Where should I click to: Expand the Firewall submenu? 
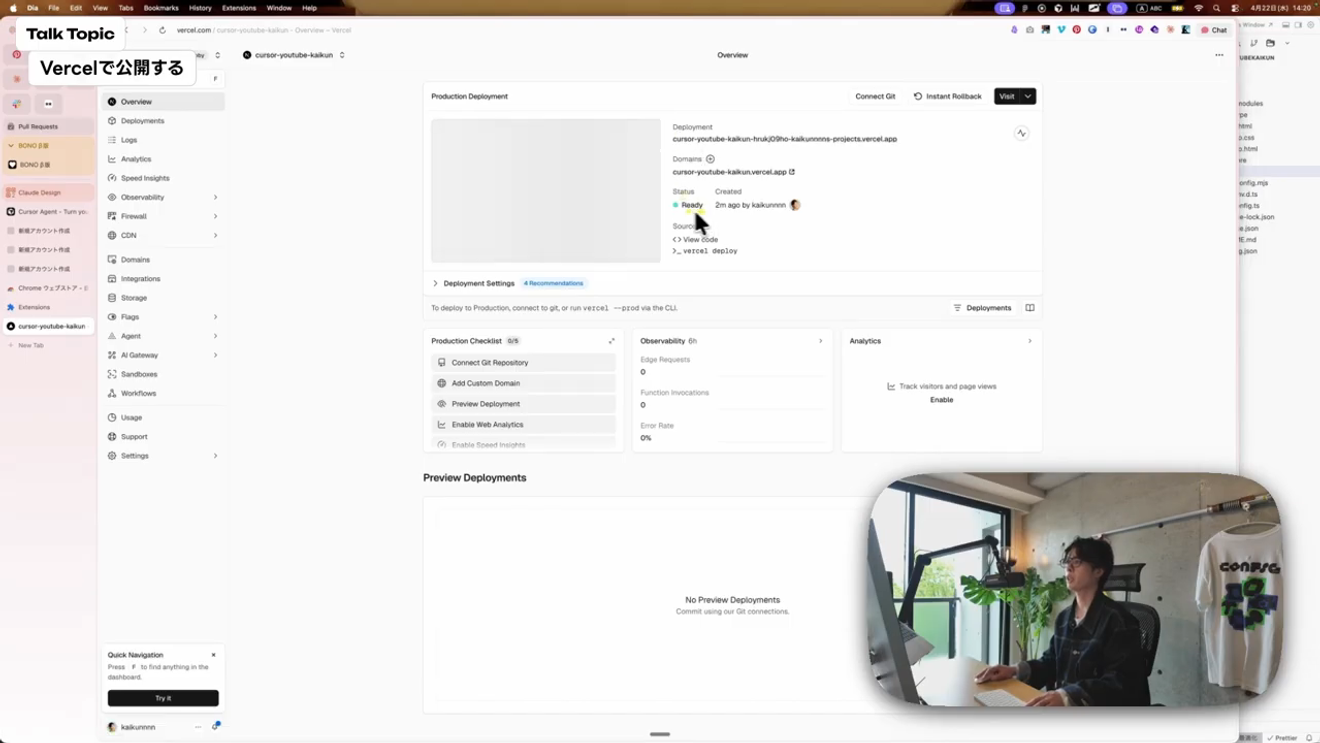[215, 216]
